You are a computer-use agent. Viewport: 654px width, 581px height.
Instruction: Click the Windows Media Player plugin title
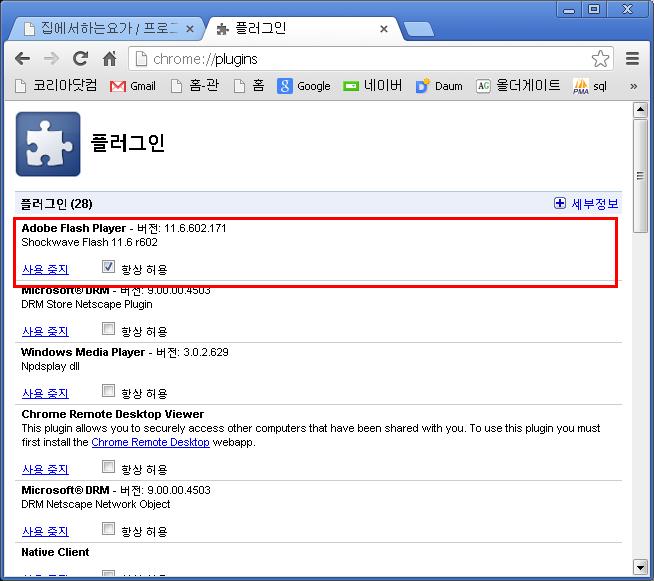click(83, 352)
